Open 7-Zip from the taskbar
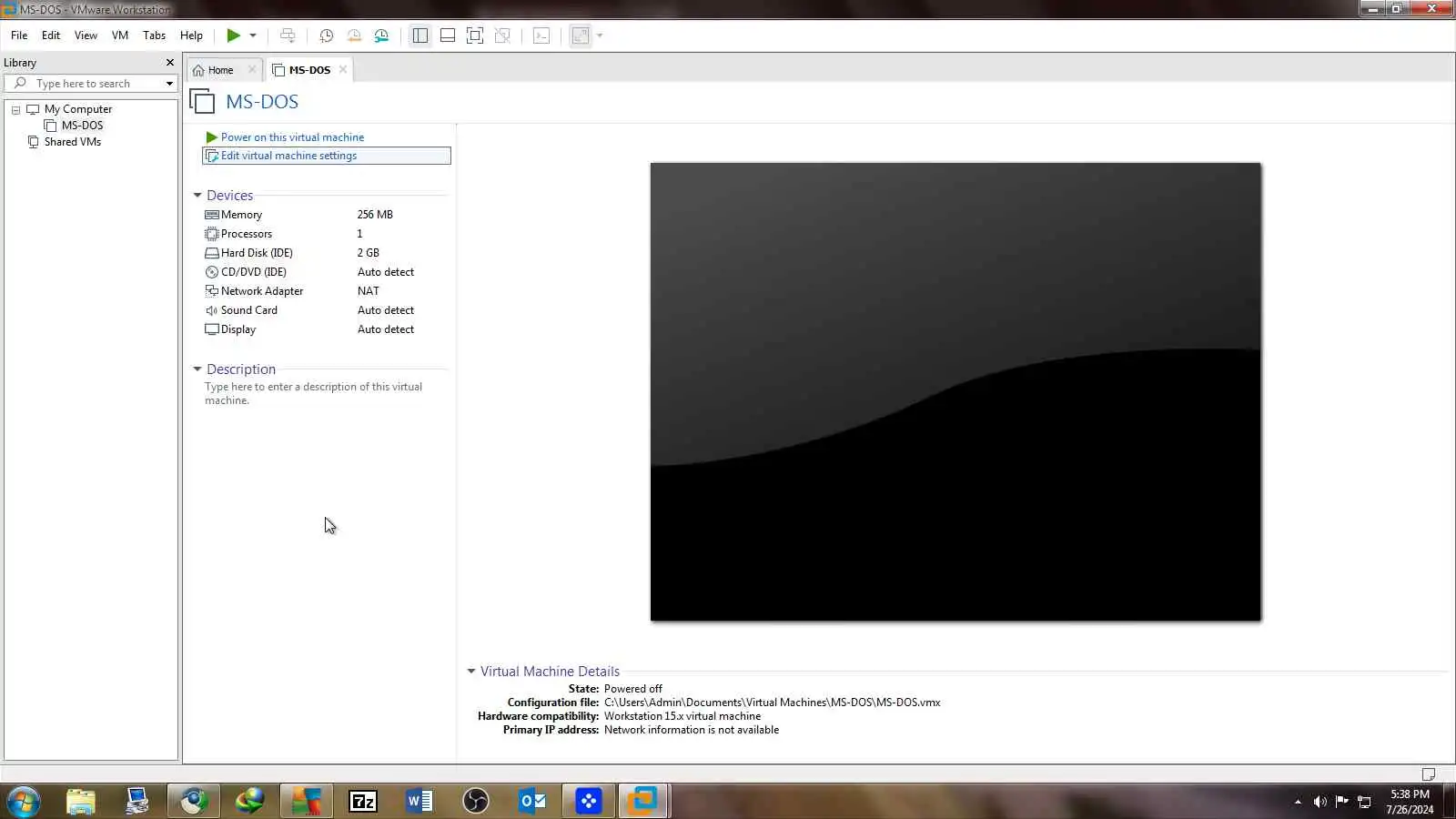 point(363,802)
